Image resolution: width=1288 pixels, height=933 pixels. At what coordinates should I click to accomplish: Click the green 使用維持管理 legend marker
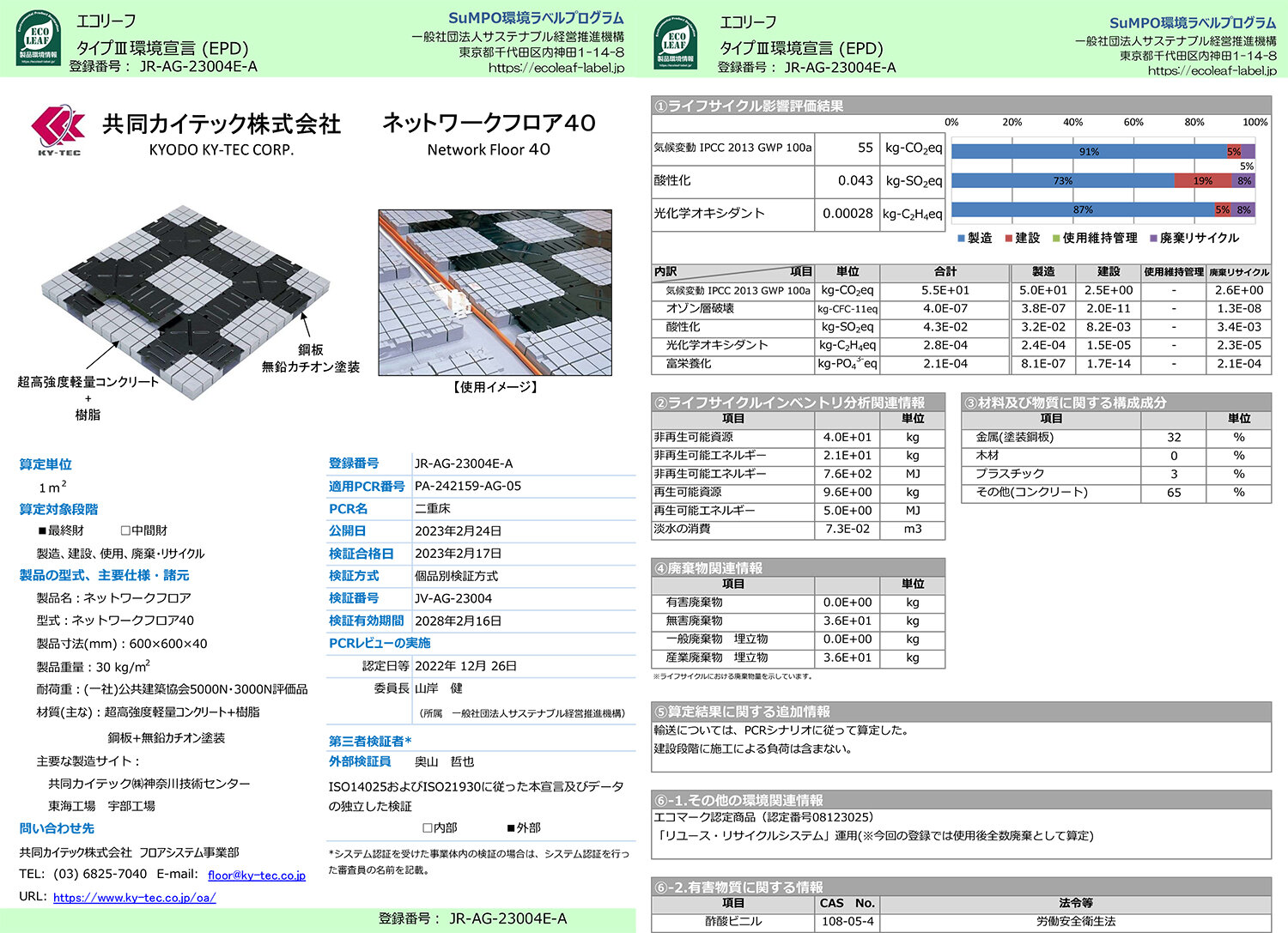(x=1057, y=238)
